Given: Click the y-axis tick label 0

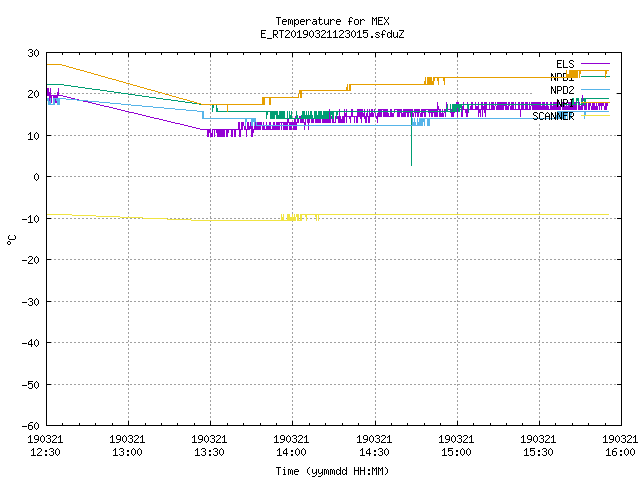Looking at the screenshot, I should (x=36, y=177).
